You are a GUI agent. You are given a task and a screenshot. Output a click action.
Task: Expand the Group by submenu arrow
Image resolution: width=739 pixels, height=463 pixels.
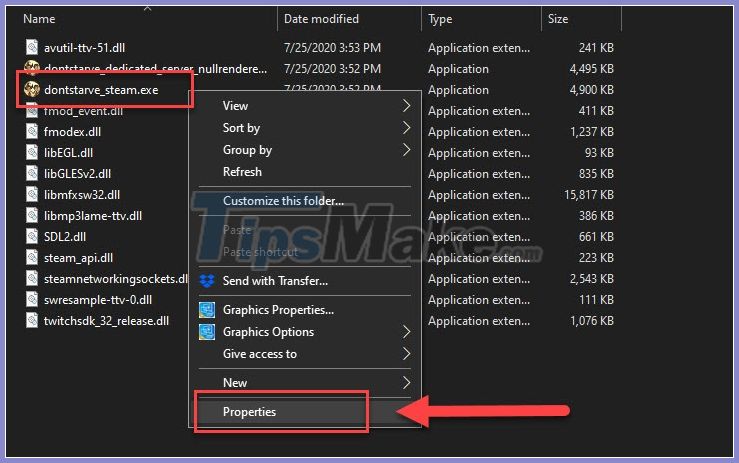406,149
